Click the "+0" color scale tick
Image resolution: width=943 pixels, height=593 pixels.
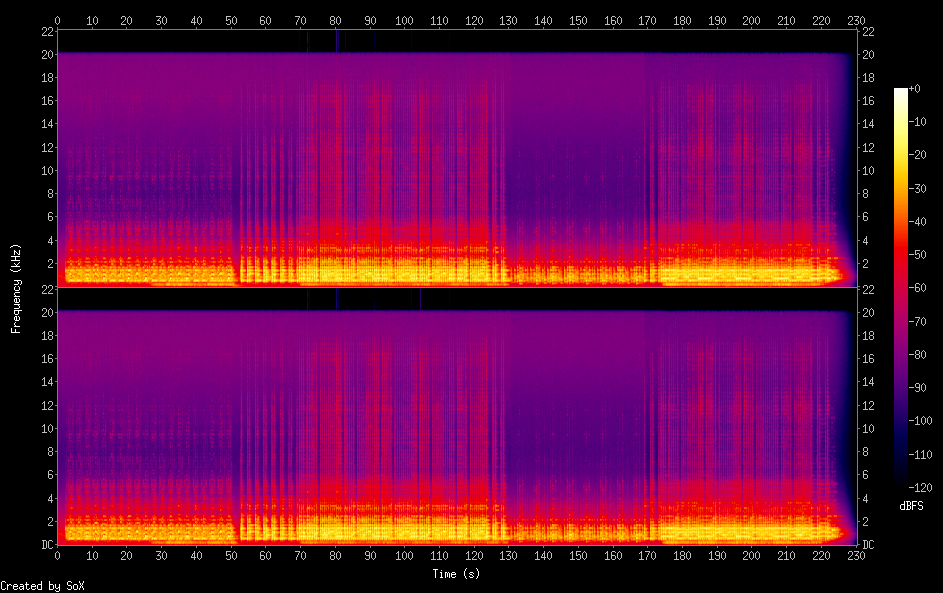coord(914,88)
